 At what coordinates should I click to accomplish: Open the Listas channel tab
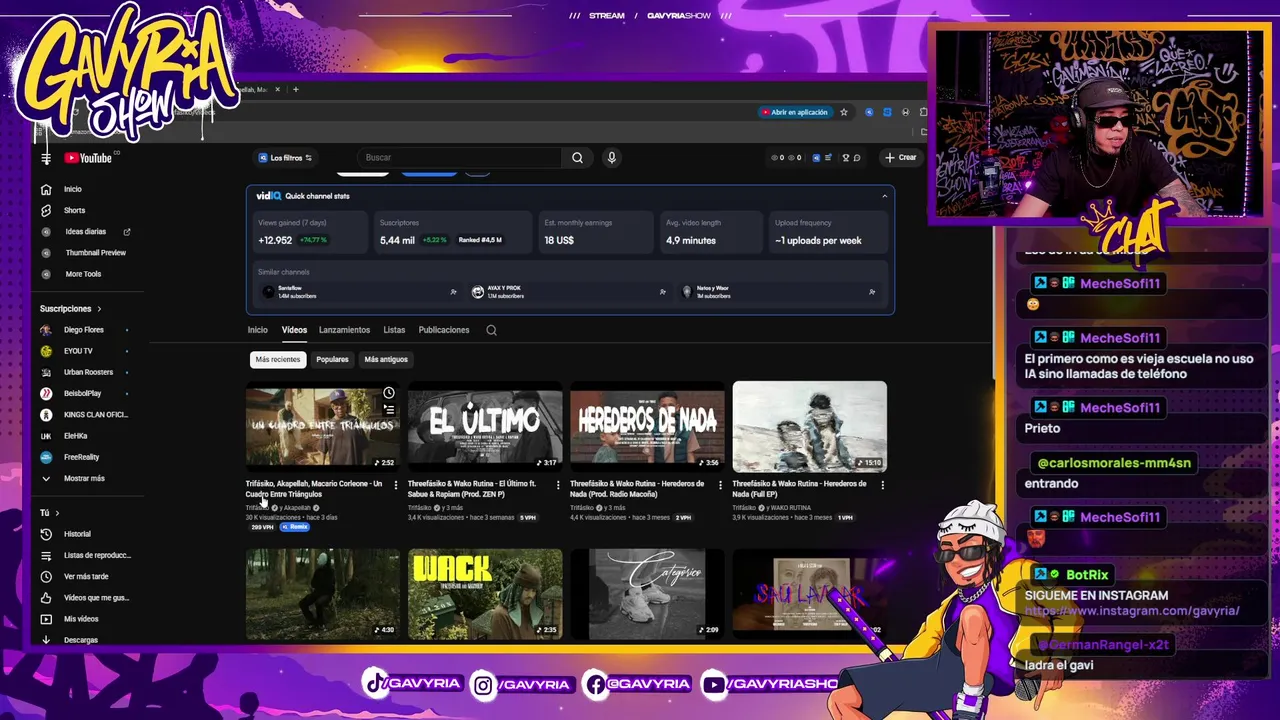click(x=394, y=330)
